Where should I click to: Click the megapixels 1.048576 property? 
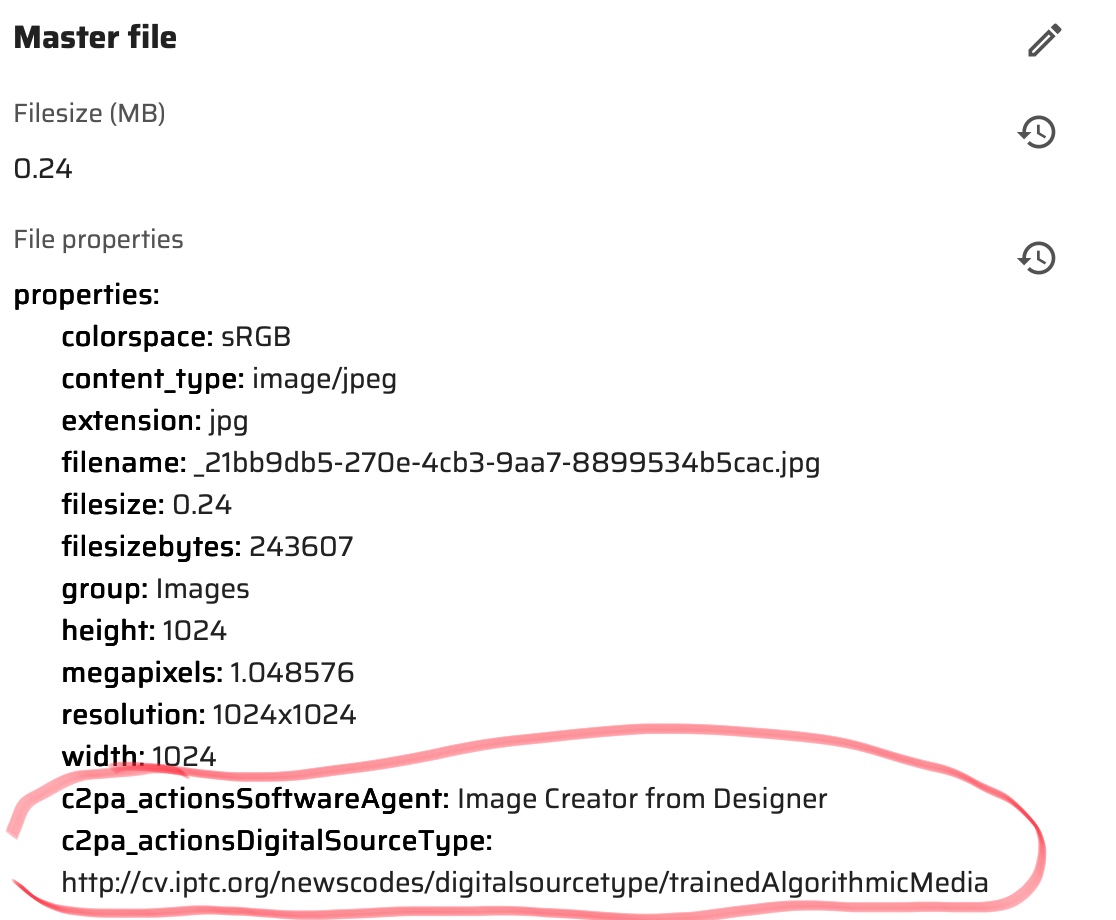(x=207, y=673)
